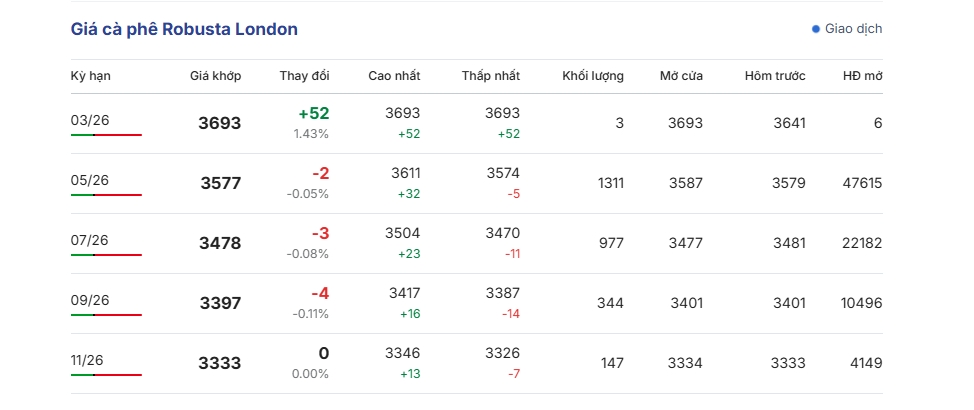974x410 pixels.
Task: Open the Giá cà phê Robusta London title
Action: [184, 30]
